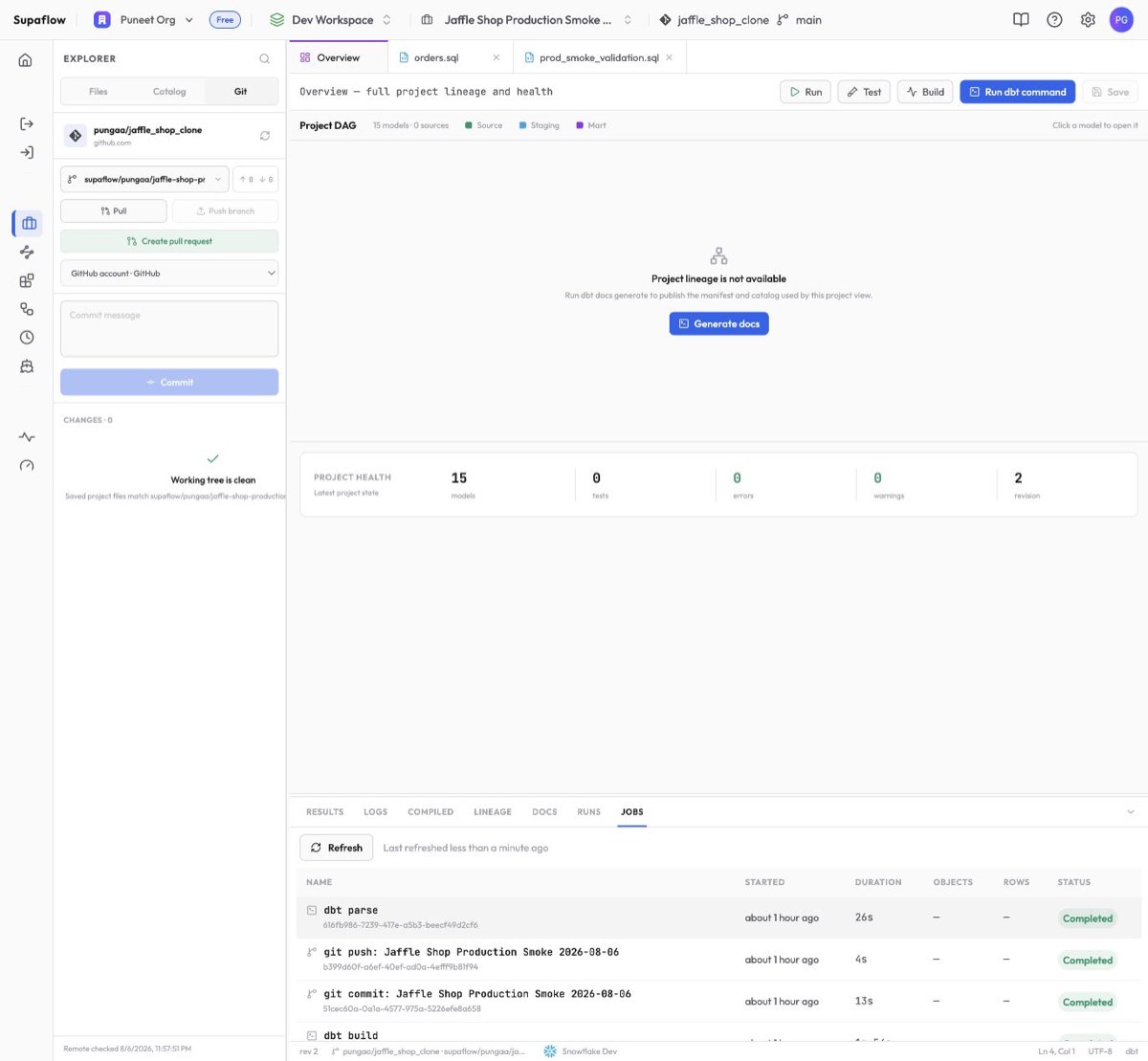This screenshot has height=1061, width=1148.
Task: Open the agent robot sidebar icon
Action: point(27,366)
